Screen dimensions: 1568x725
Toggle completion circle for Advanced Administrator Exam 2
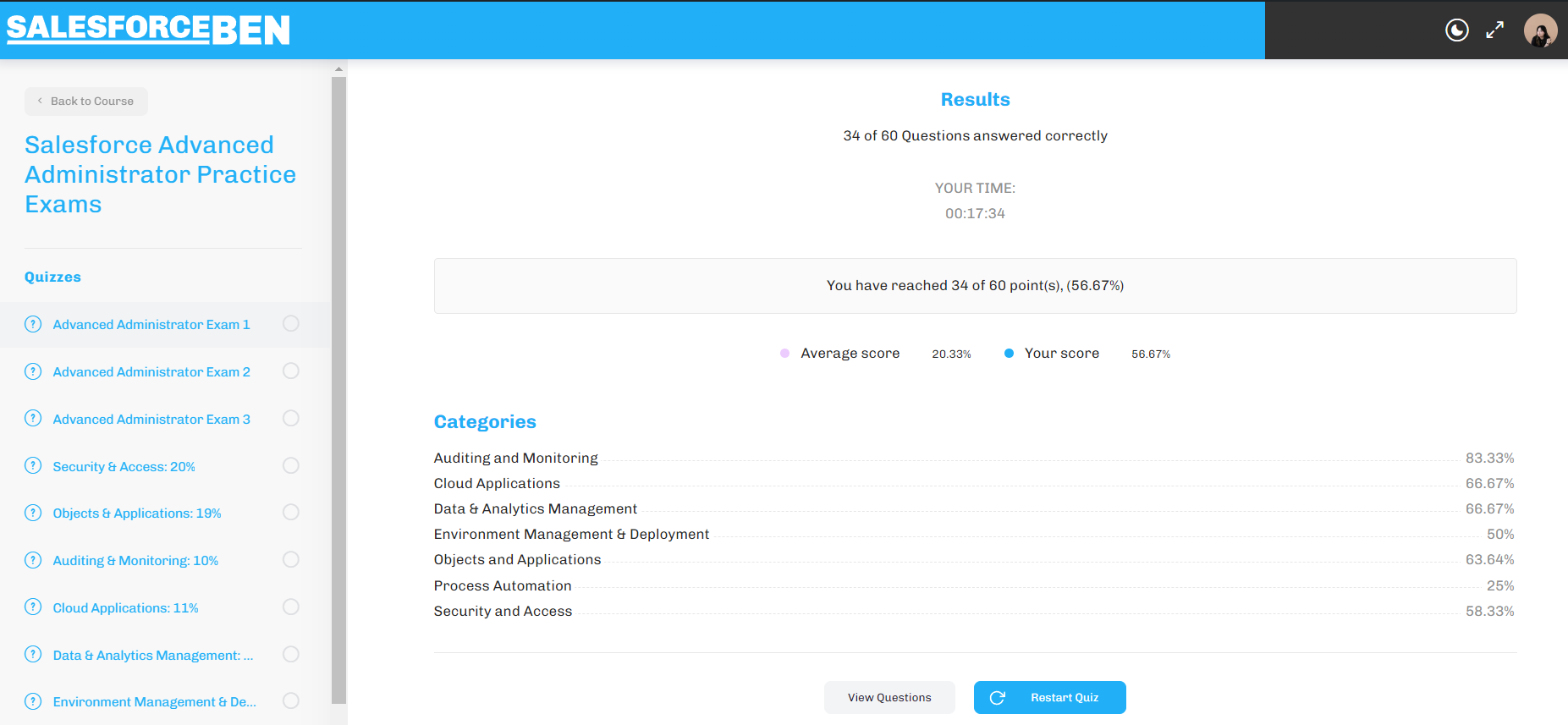[x=291, y=371]
